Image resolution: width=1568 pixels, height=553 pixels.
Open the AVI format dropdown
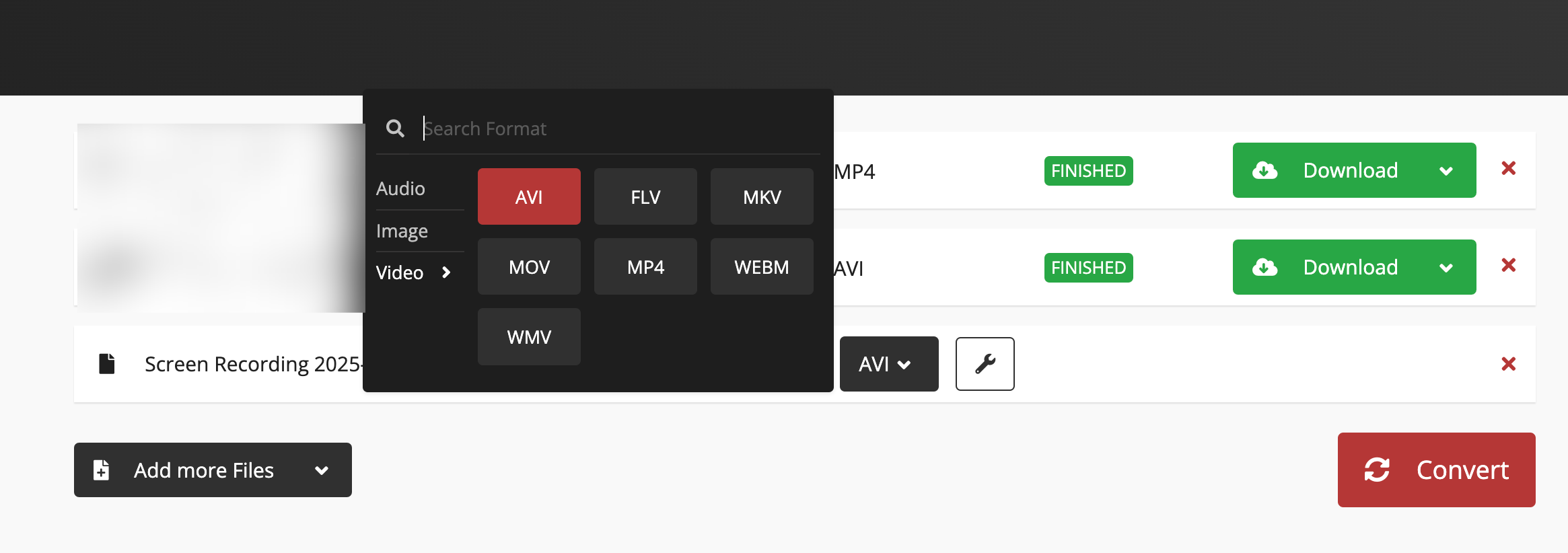(x=888, y=364)
